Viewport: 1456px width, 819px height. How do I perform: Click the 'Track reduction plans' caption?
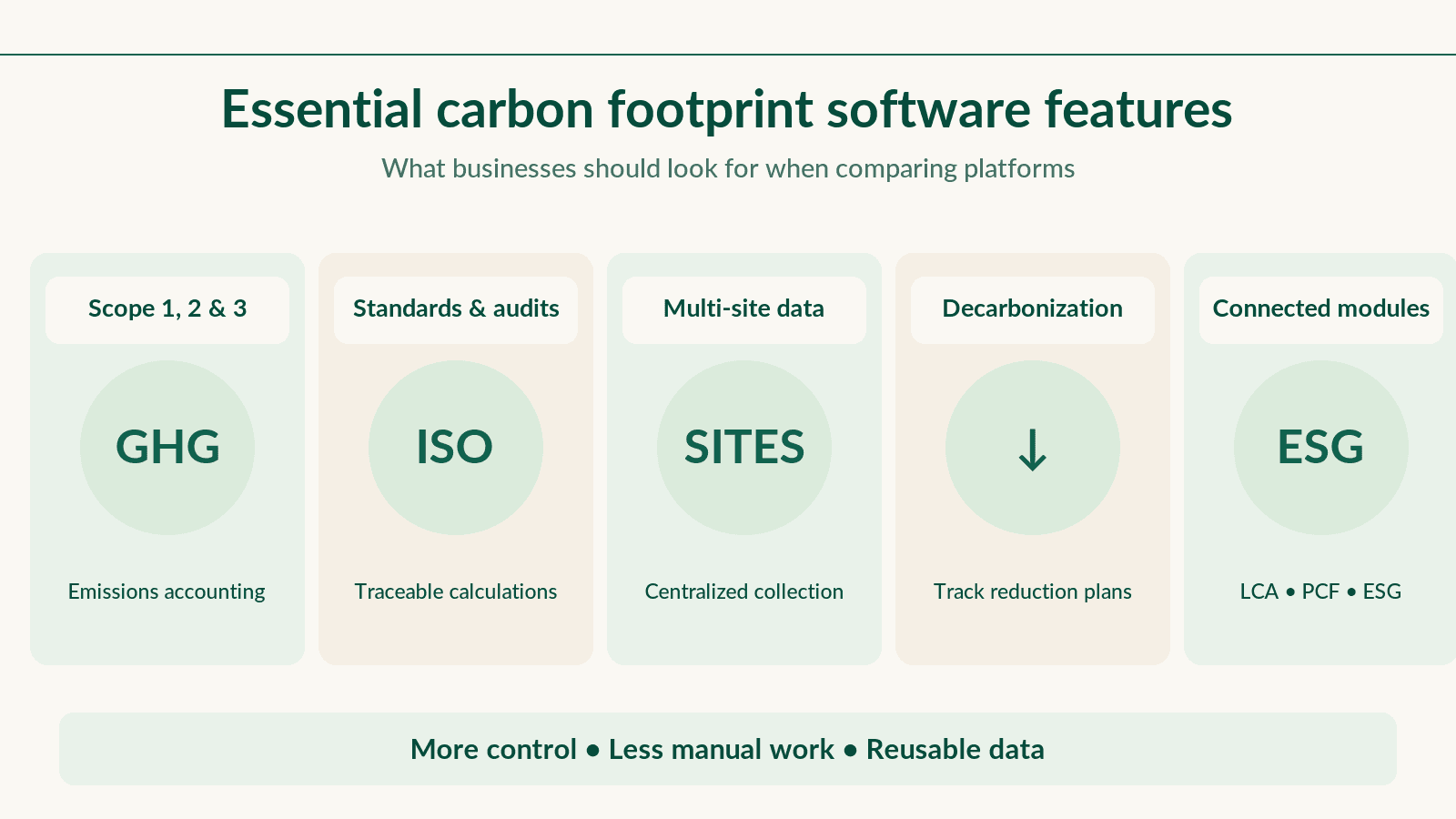[1033, 591]
